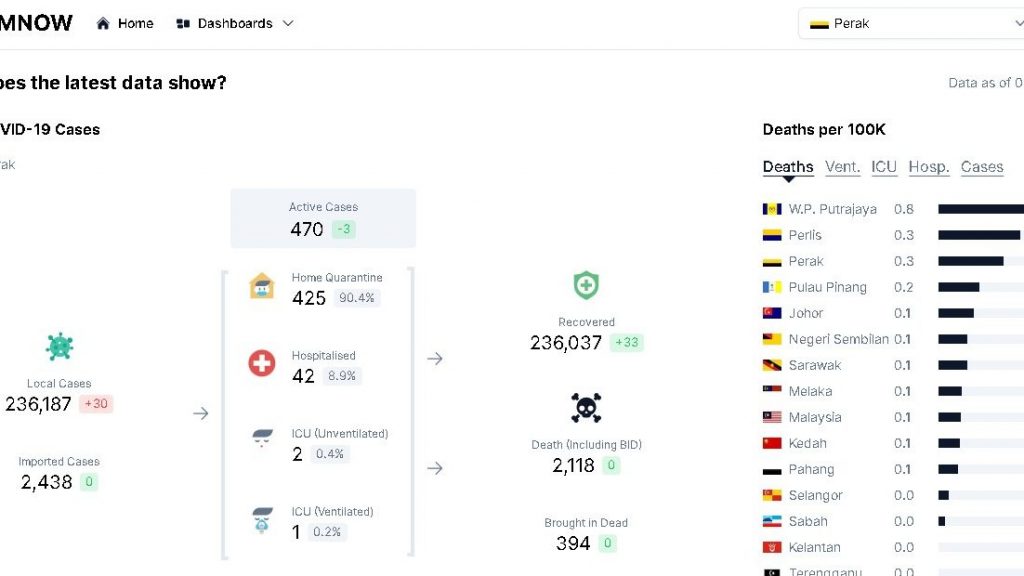
Task: Select the ICU tab
Action: [x=884, y=167]
